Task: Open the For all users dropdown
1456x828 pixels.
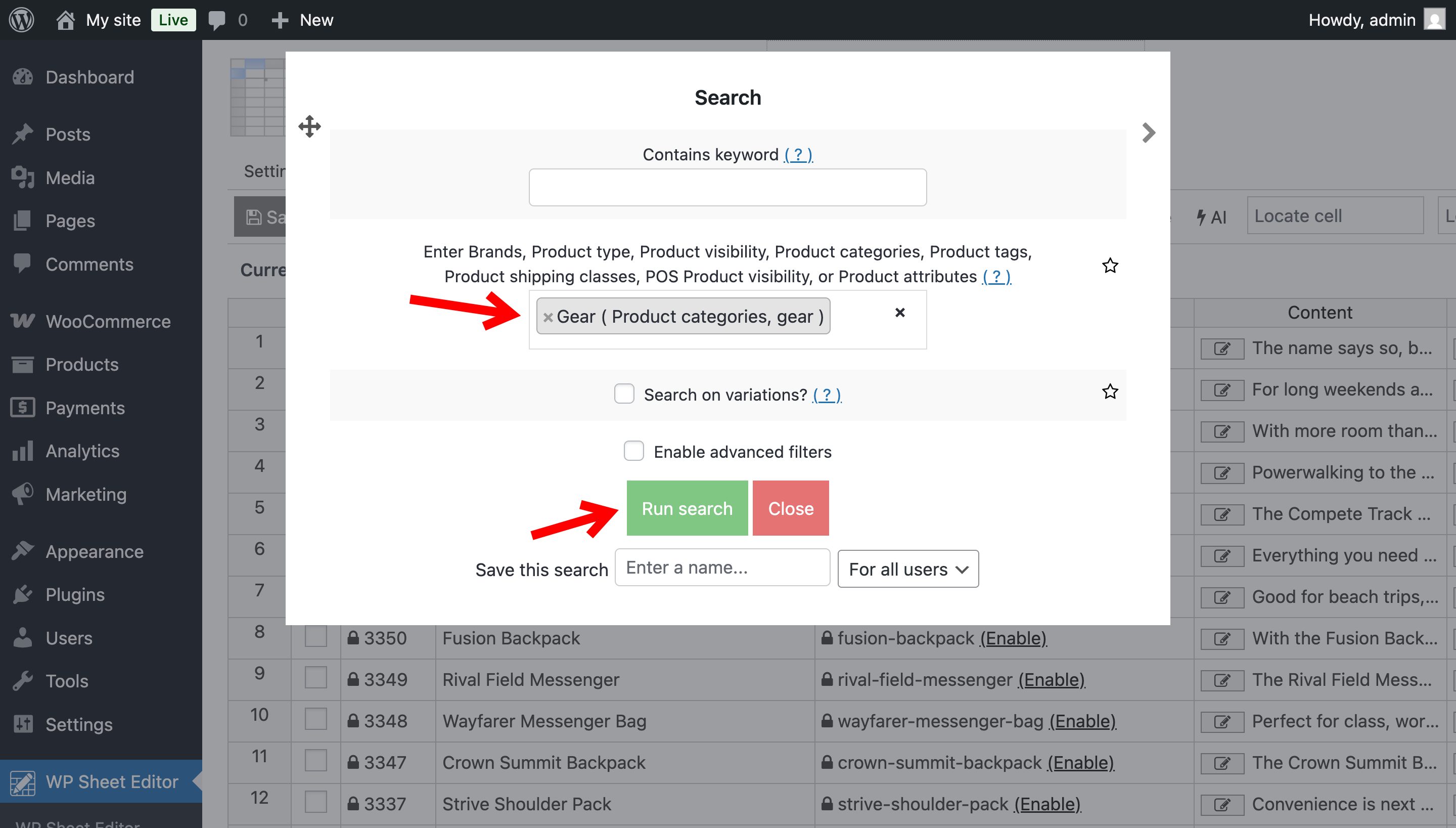Action: tap(907, 569)
